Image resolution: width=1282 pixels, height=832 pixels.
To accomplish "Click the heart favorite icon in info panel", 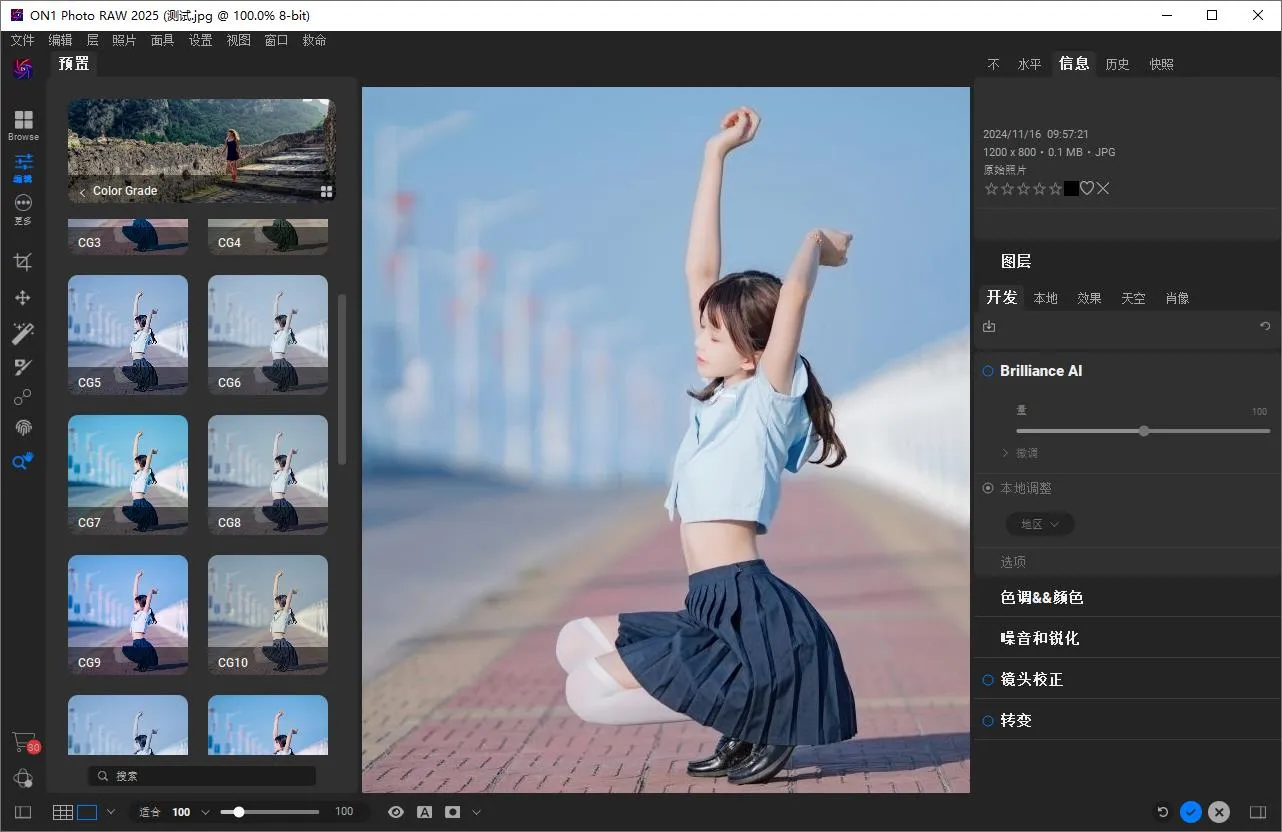I will tap(1087, 189).
